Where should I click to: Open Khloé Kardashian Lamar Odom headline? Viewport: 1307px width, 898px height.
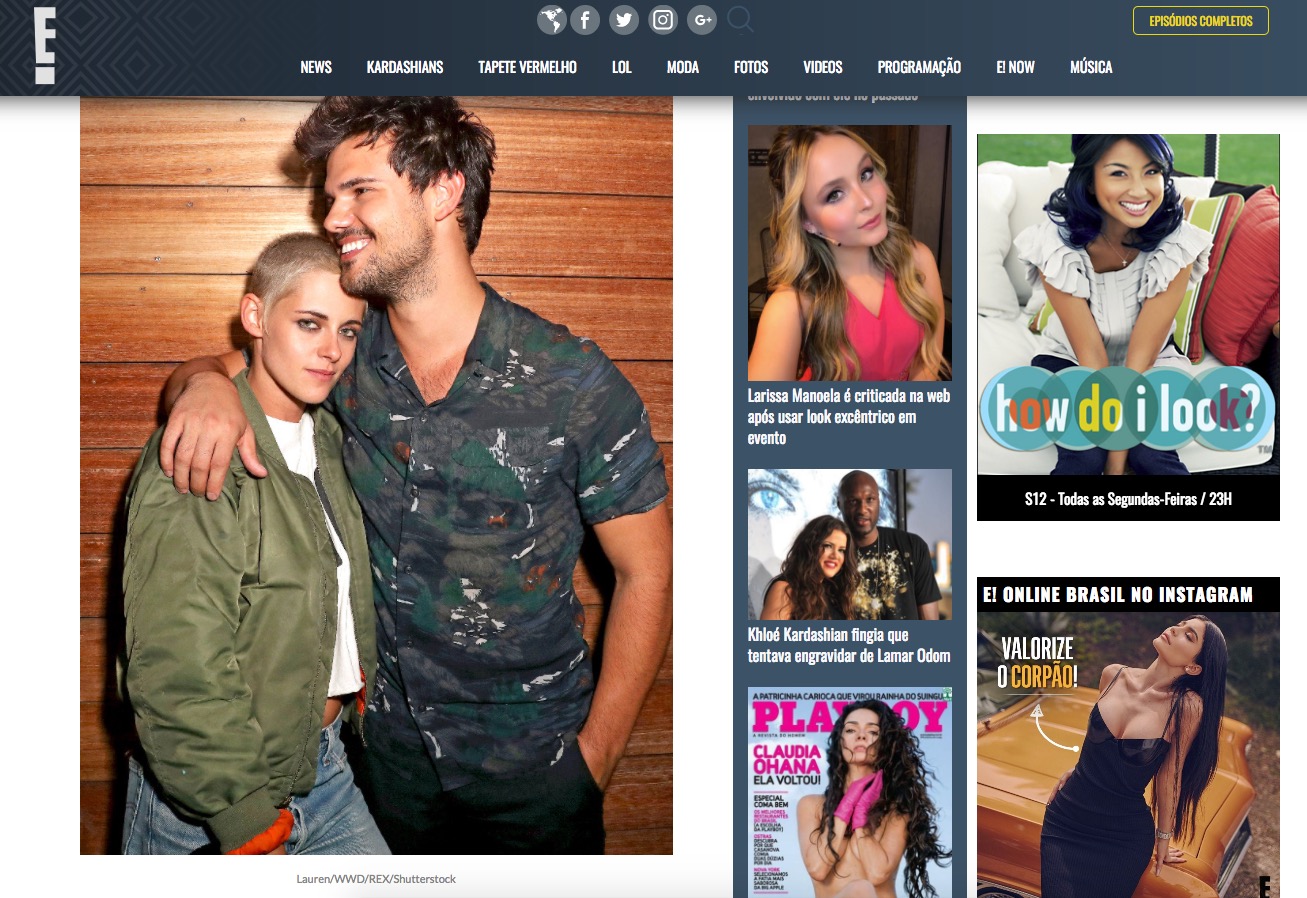point(848,645)
